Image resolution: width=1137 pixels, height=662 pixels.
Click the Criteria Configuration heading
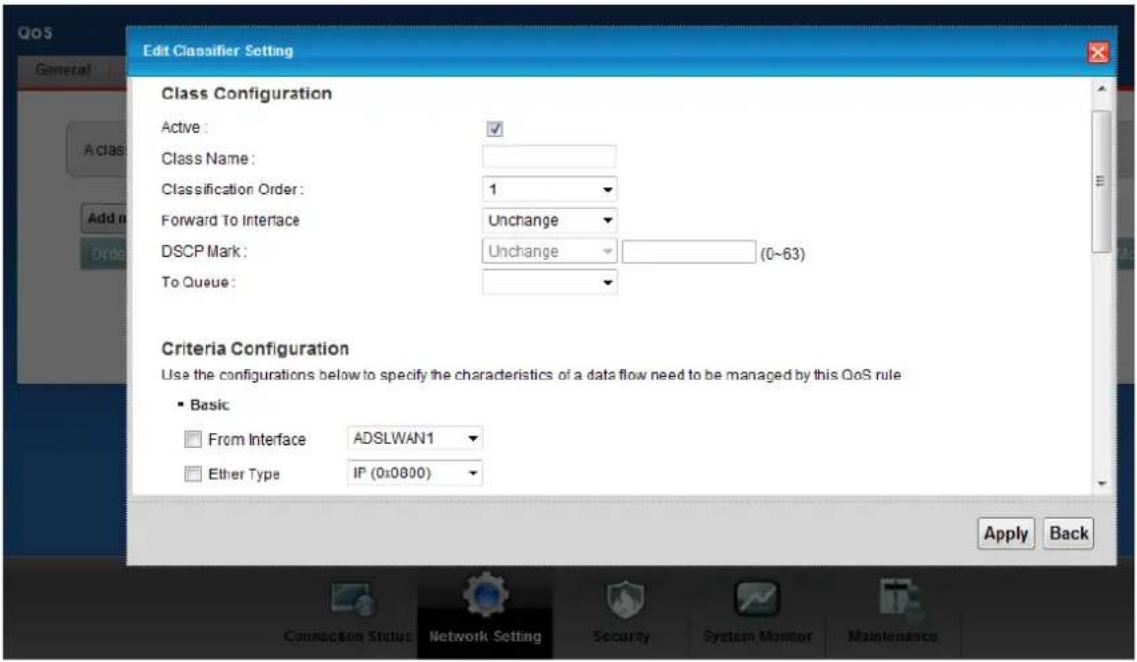coord(255,349)
